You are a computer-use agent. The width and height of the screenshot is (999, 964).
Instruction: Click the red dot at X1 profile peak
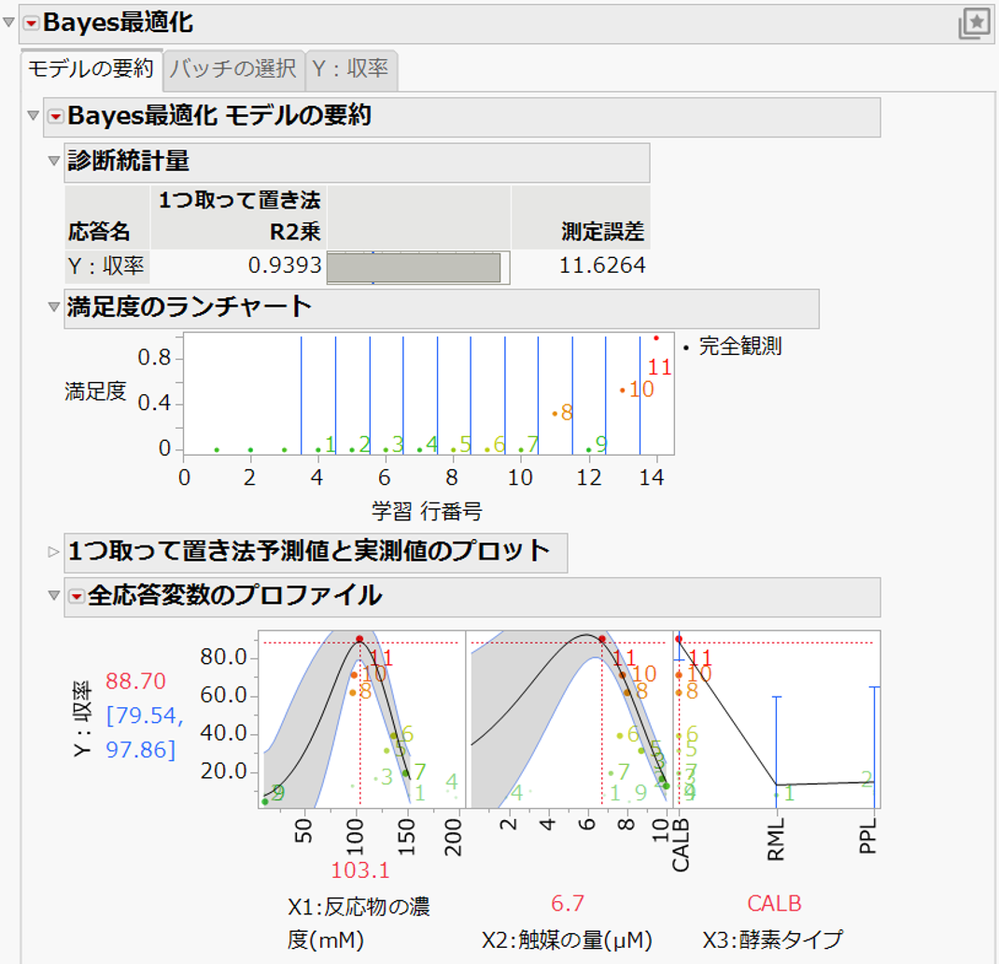360,639
